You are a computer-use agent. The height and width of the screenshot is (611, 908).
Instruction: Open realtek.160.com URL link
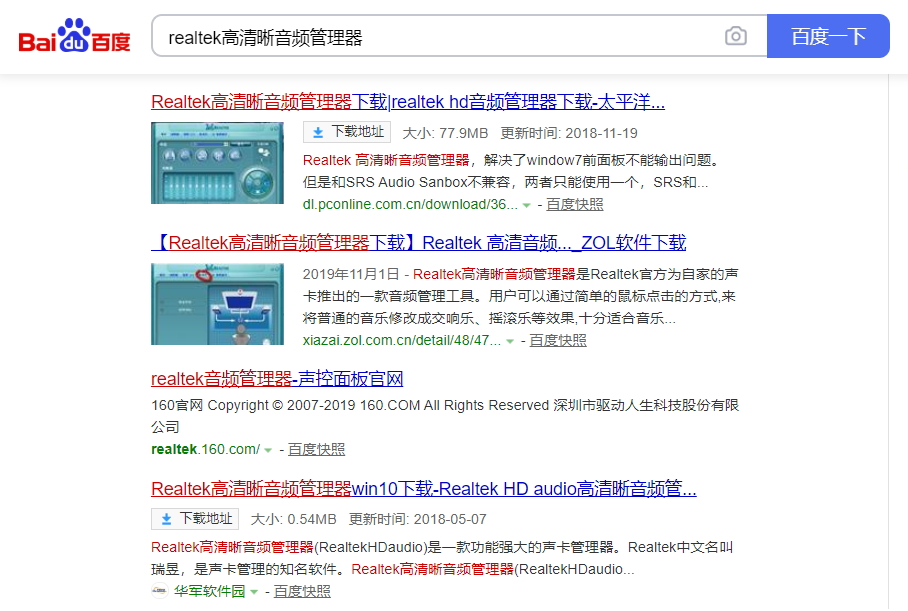pyautogui.click(x=206, y=449)
